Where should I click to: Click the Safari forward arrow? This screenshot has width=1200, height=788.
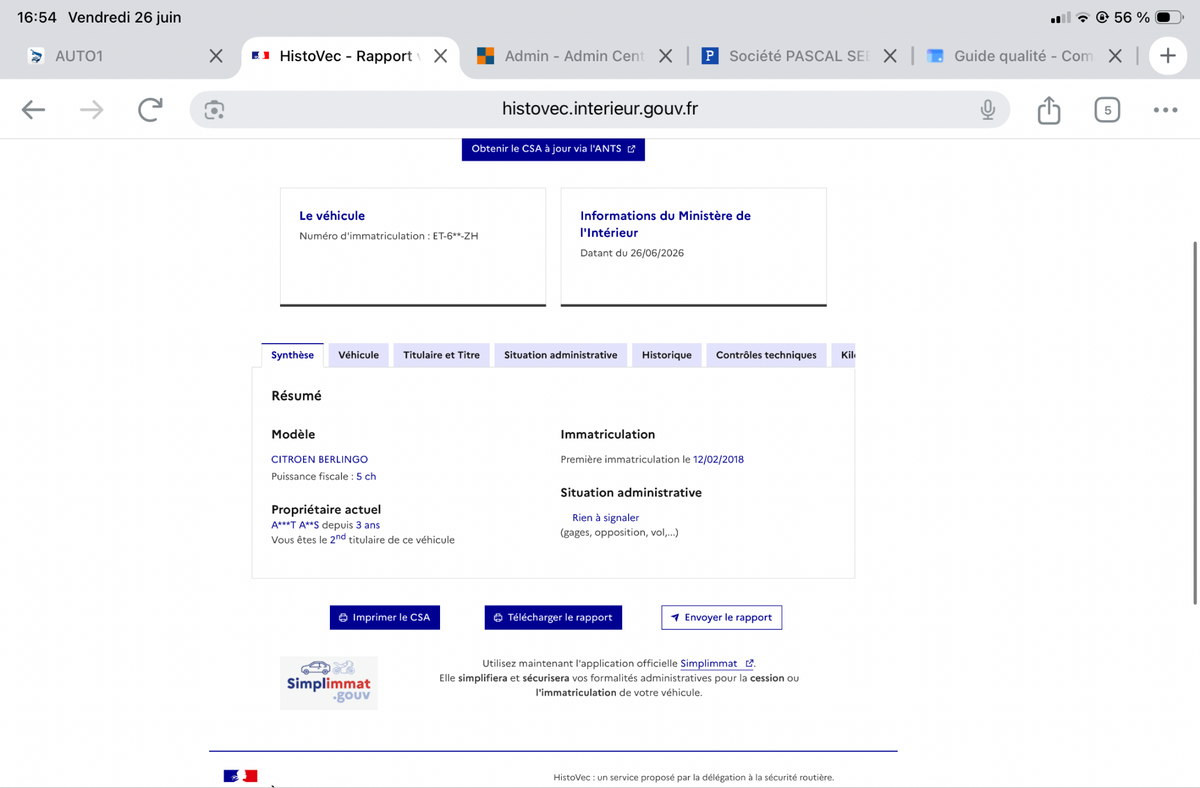coord(91,110)
